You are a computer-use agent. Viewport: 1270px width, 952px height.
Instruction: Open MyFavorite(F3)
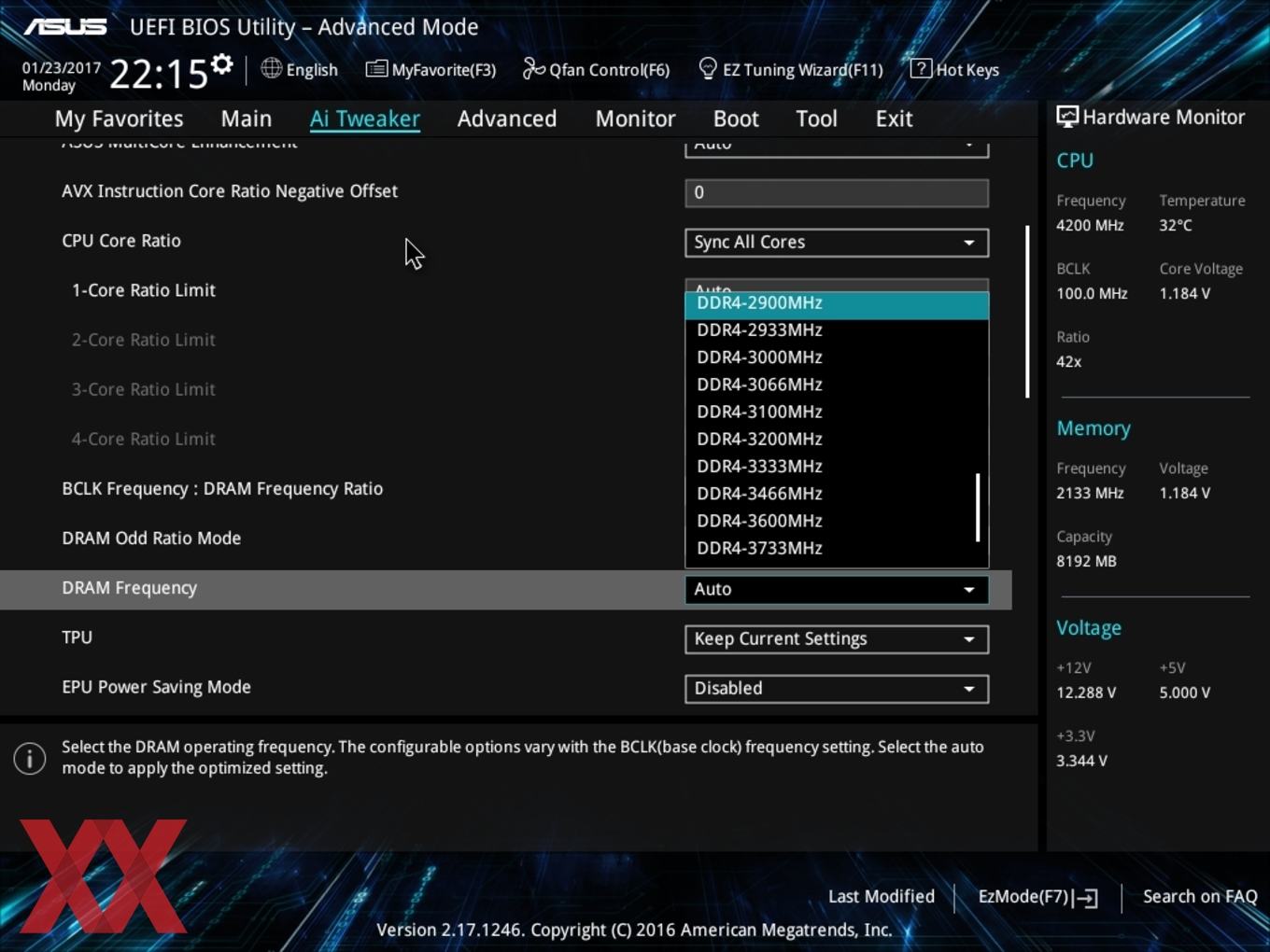click(430, 69)
